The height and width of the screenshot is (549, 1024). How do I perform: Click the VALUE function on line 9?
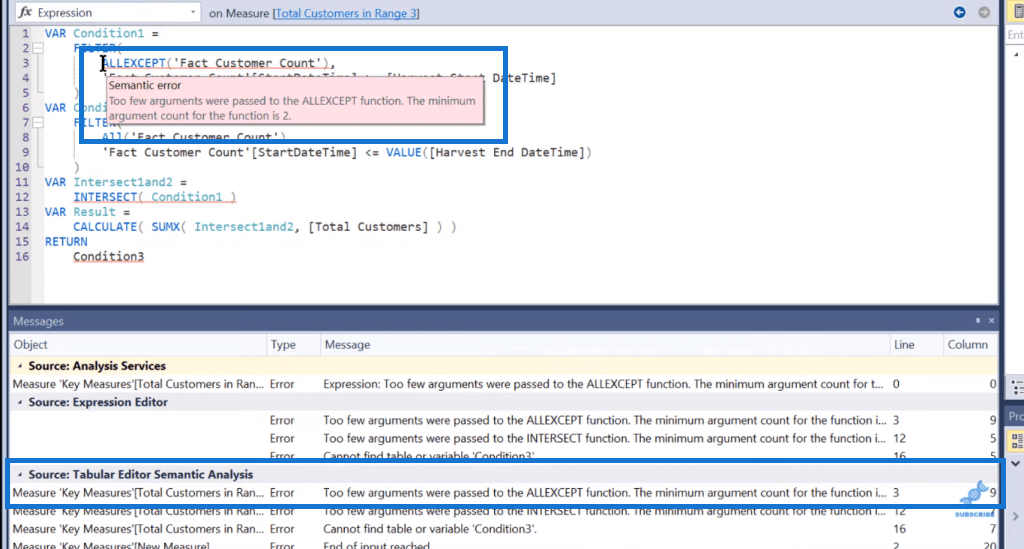(403, 153)
